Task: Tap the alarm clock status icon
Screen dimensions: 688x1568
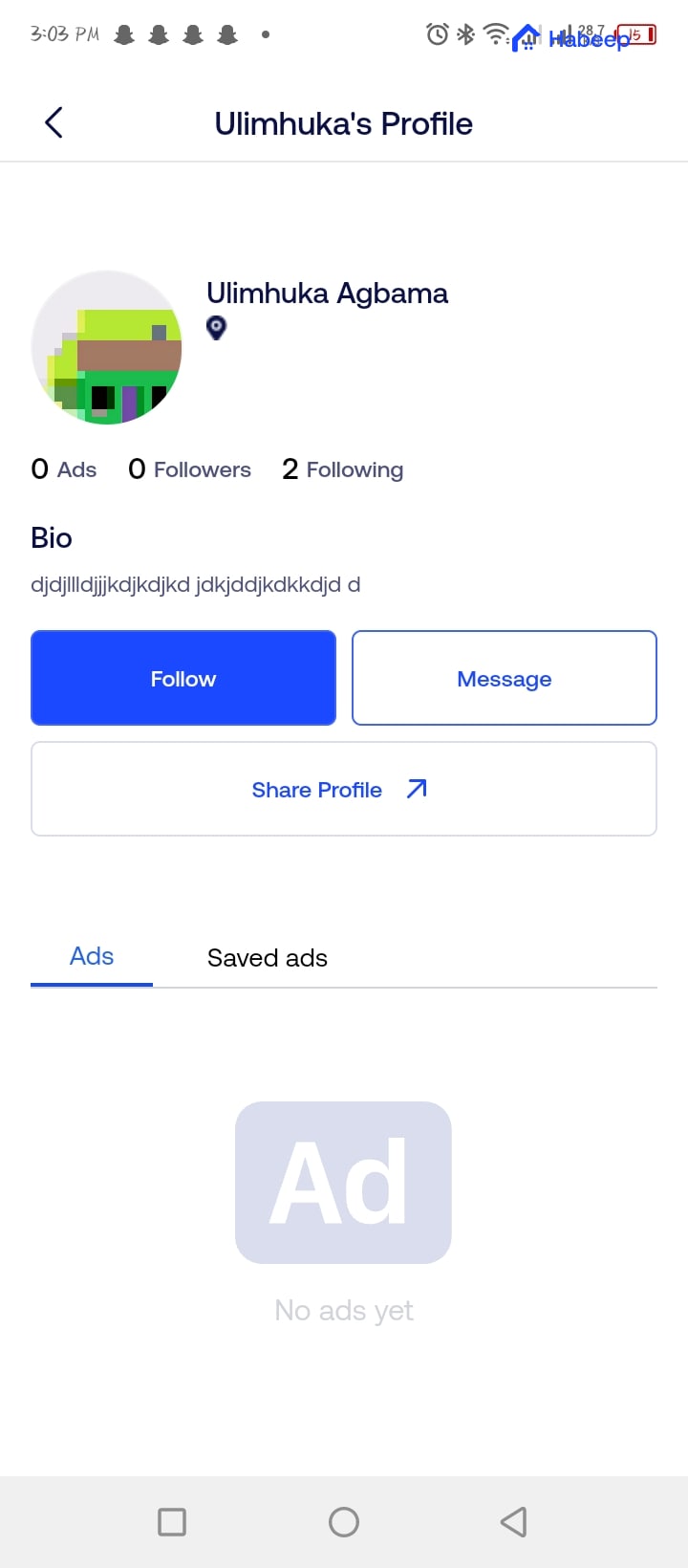Action: pos(438,34)
